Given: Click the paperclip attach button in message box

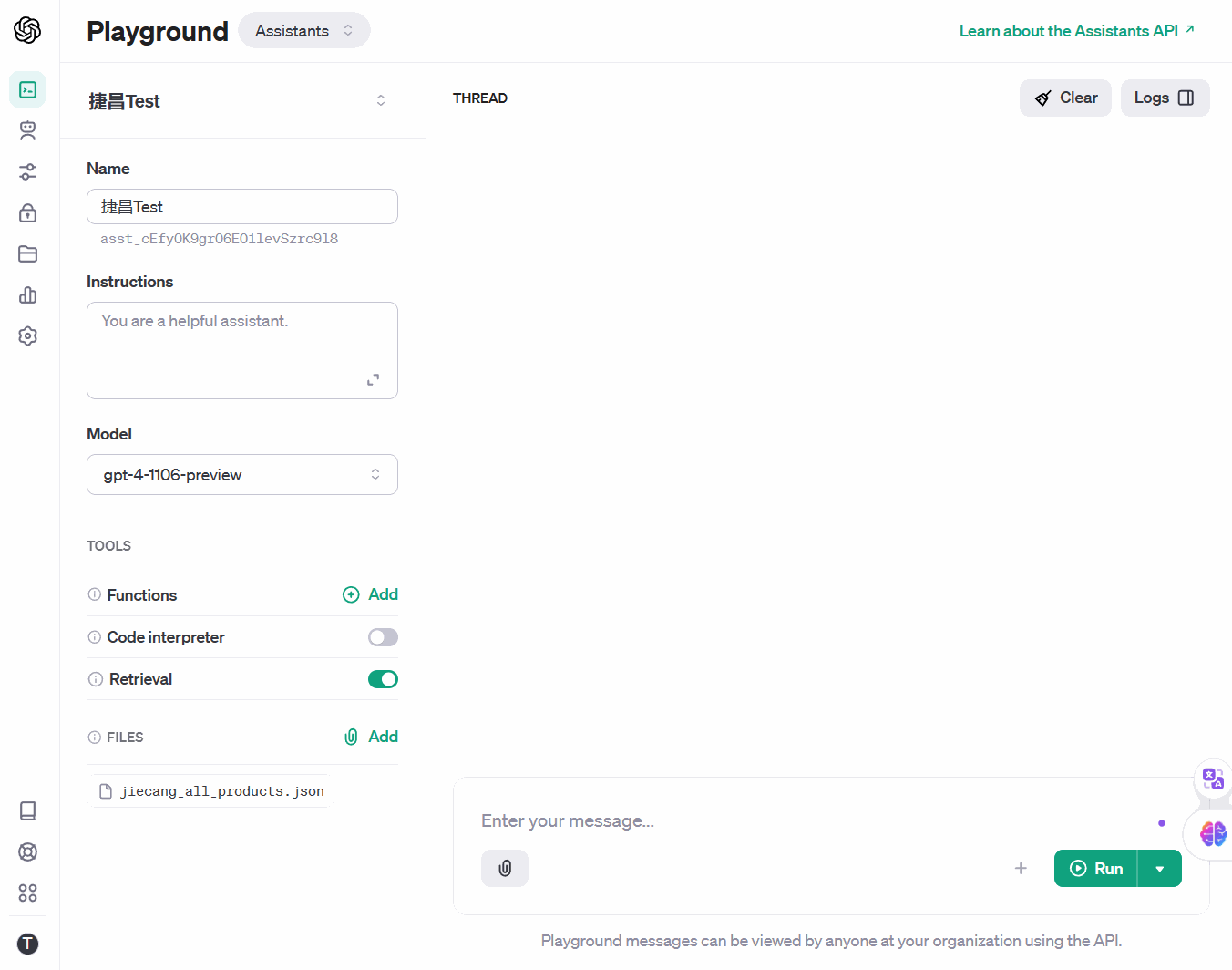Looking at the screenshot, I should click(505, 868).
